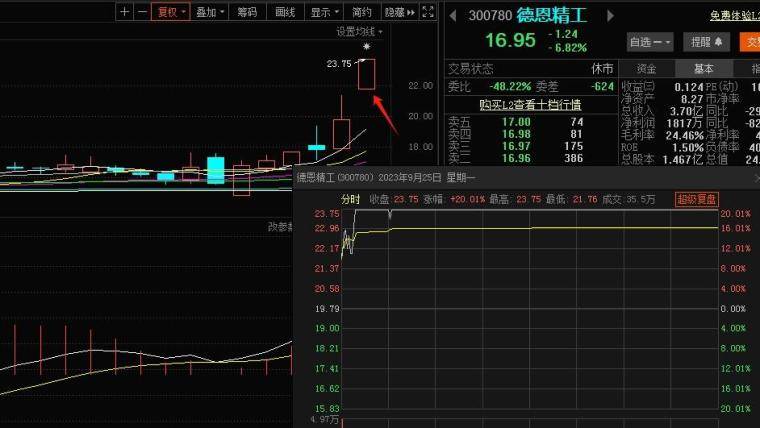The width and height of the screenshot is (760, 428).
Task: Click the 超级复盘 button in popup
Action: (x=697, y=199)
